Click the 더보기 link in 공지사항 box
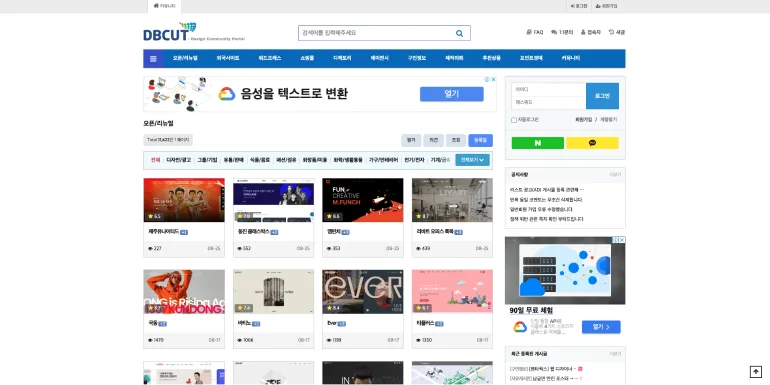Screen dimensions: 770x385 [615, 175]
